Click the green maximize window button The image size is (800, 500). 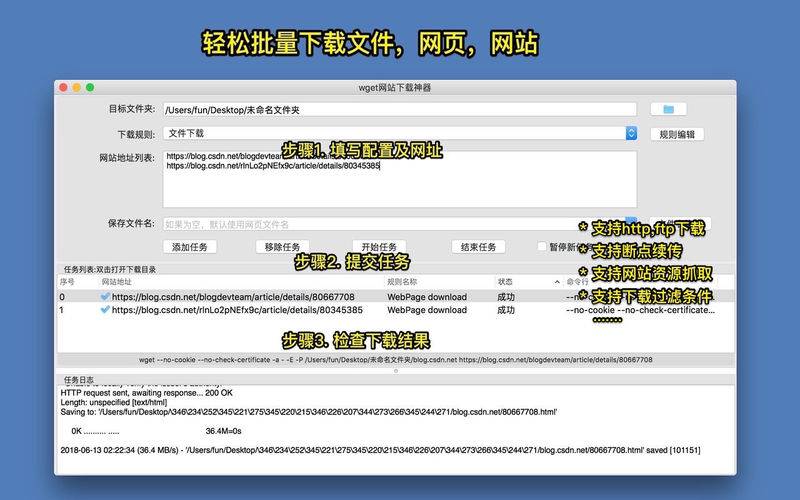point(90,87)
